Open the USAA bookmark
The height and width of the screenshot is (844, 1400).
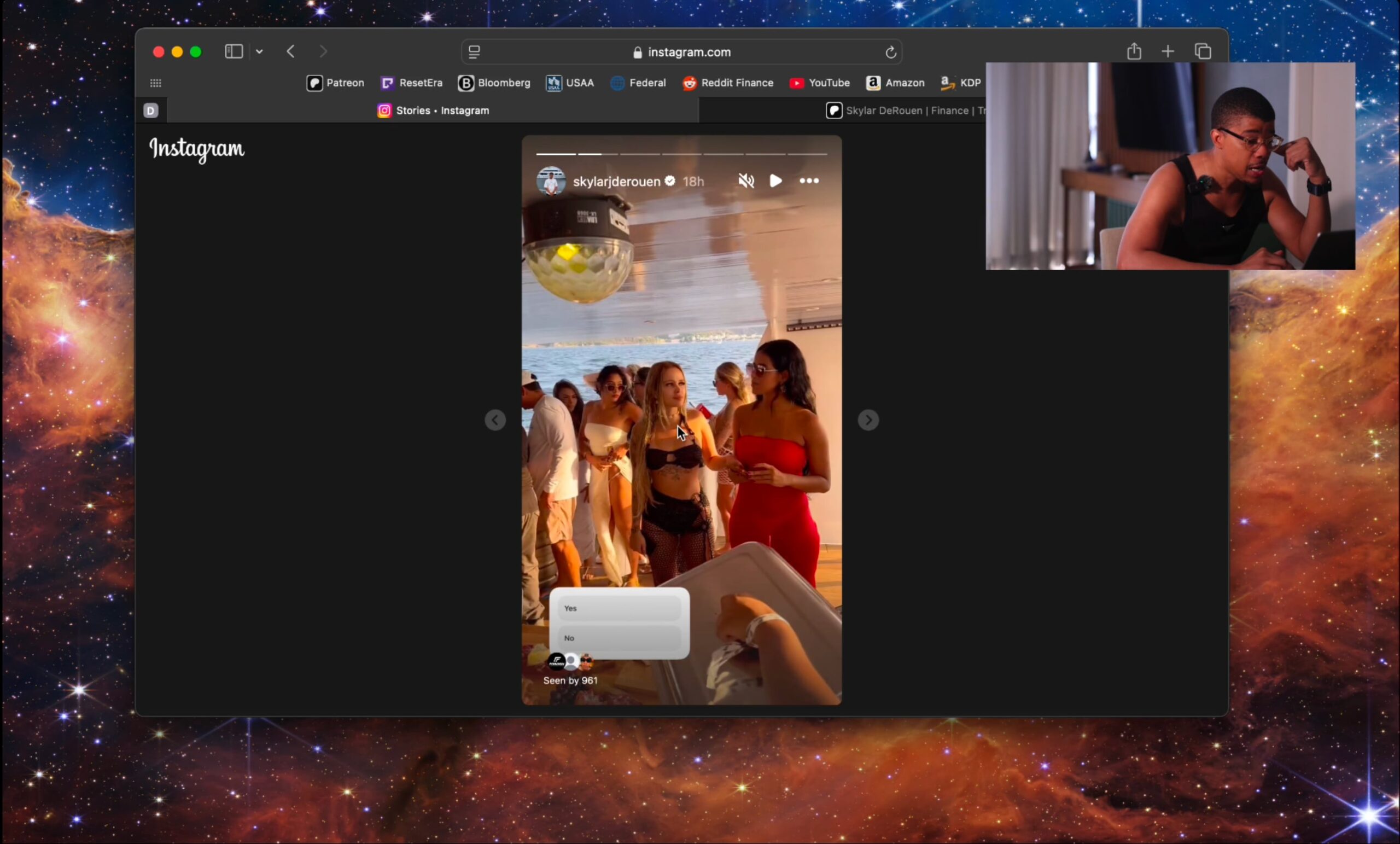570,83
